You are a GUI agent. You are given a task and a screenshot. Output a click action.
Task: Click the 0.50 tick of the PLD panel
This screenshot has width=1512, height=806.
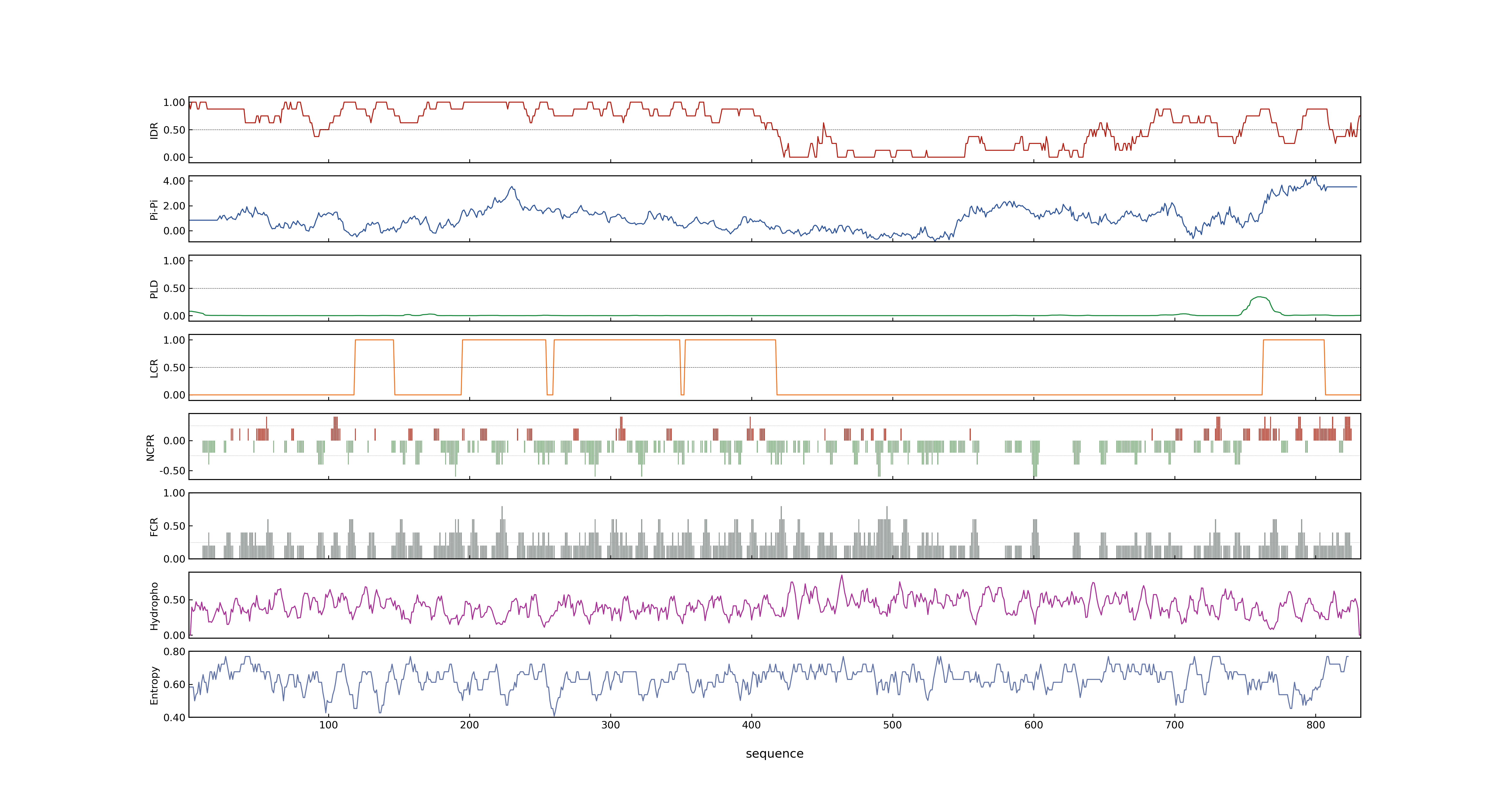tap(174, 288)
